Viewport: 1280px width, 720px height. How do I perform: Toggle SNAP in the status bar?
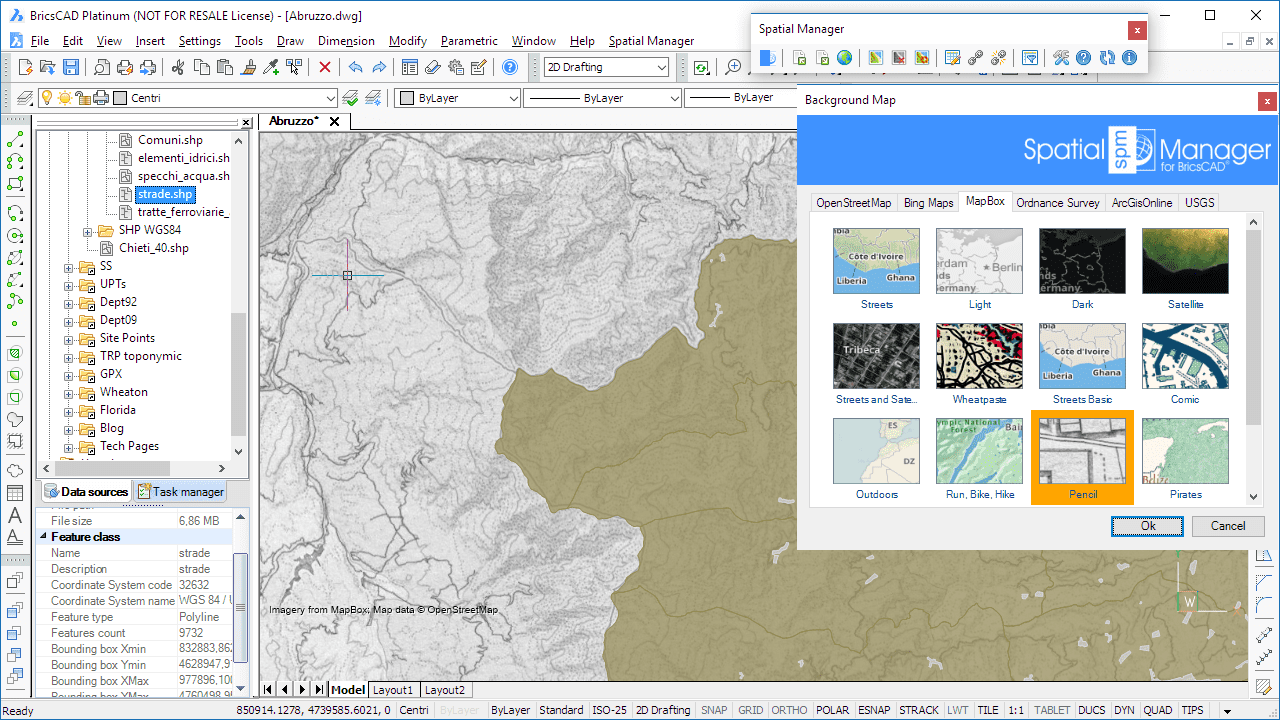[x=714, y=710]
